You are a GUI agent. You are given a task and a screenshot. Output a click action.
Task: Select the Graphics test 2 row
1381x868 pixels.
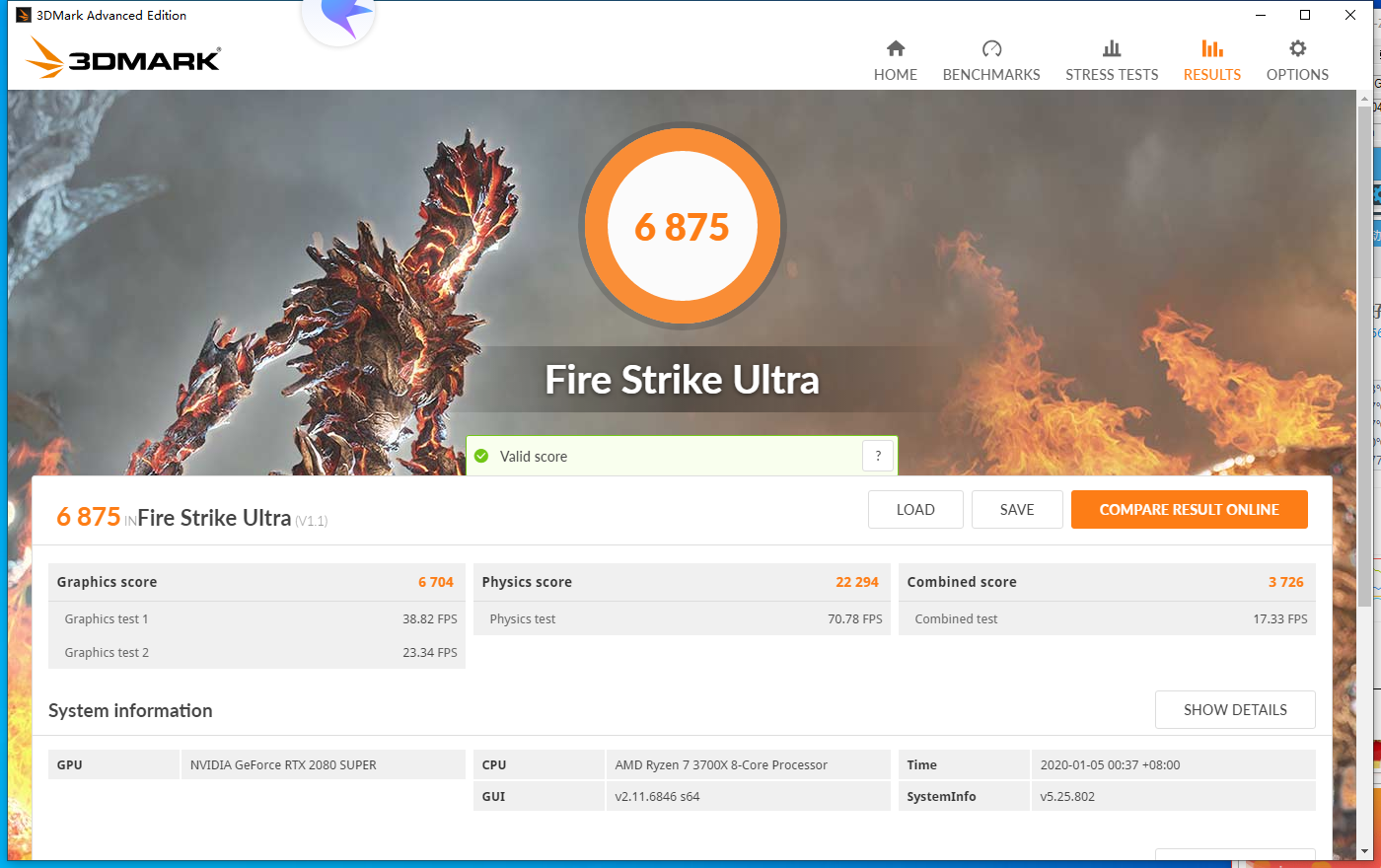[256, 652]
